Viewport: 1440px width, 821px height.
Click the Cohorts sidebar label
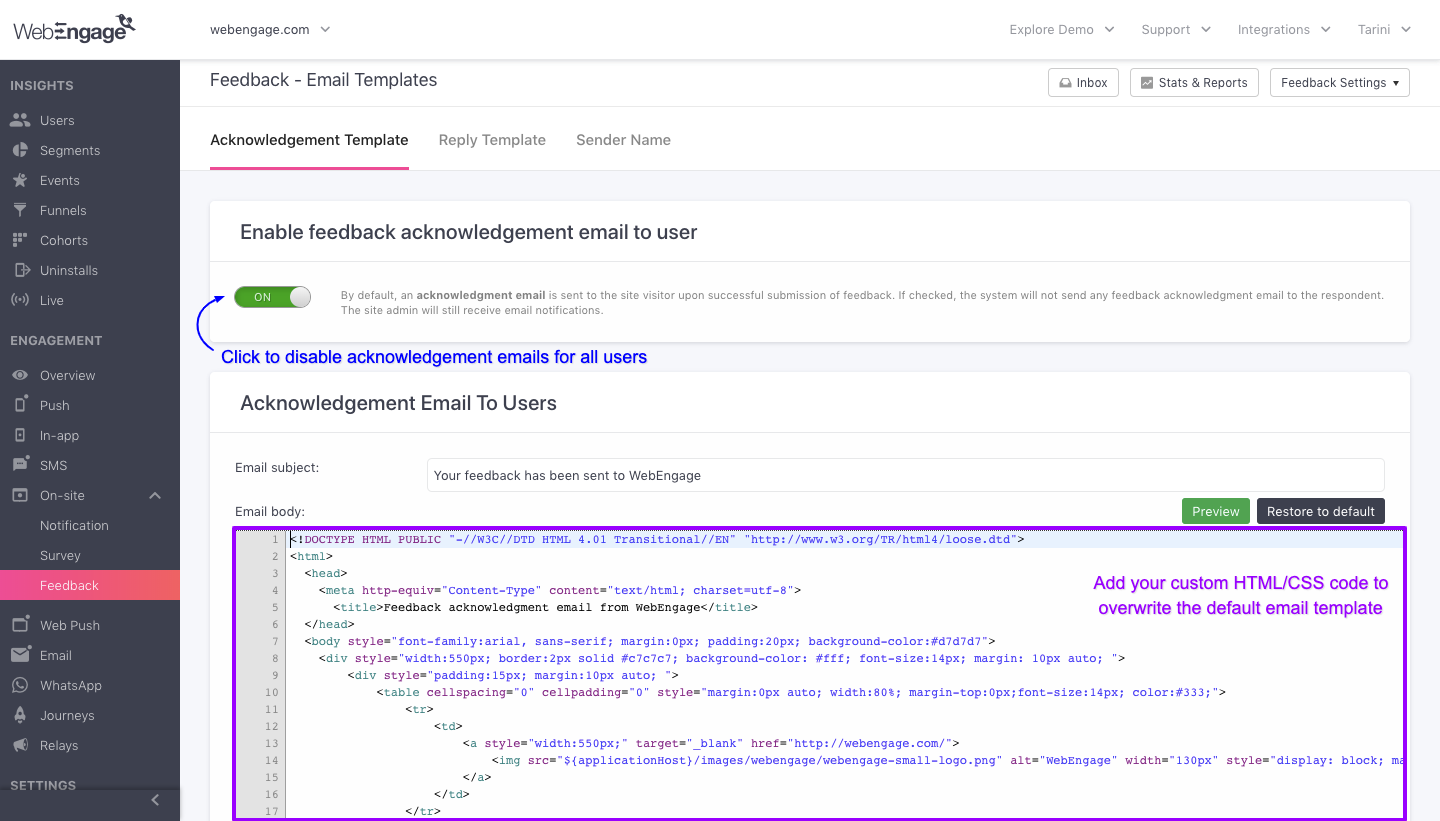click(64, 240)
